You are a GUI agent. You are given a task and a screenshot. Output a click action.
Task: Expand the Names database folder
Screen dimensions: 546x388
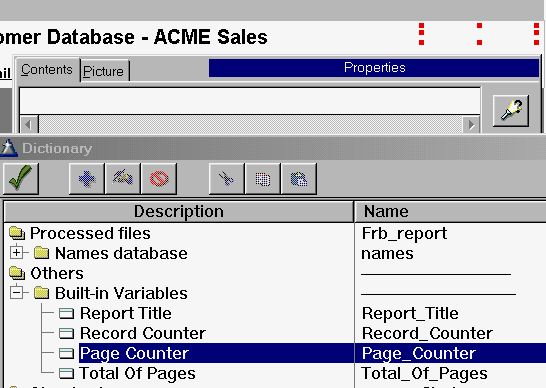[x=16, y=253]
